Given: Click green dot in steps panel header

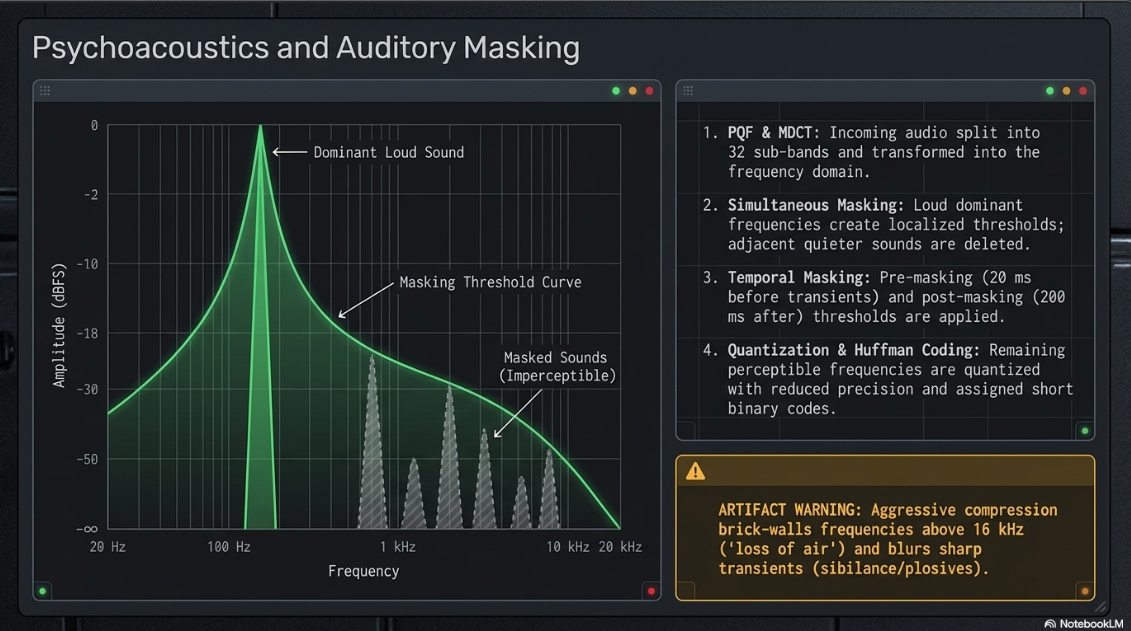Looking at the screenshot, I should point(1049,91).
